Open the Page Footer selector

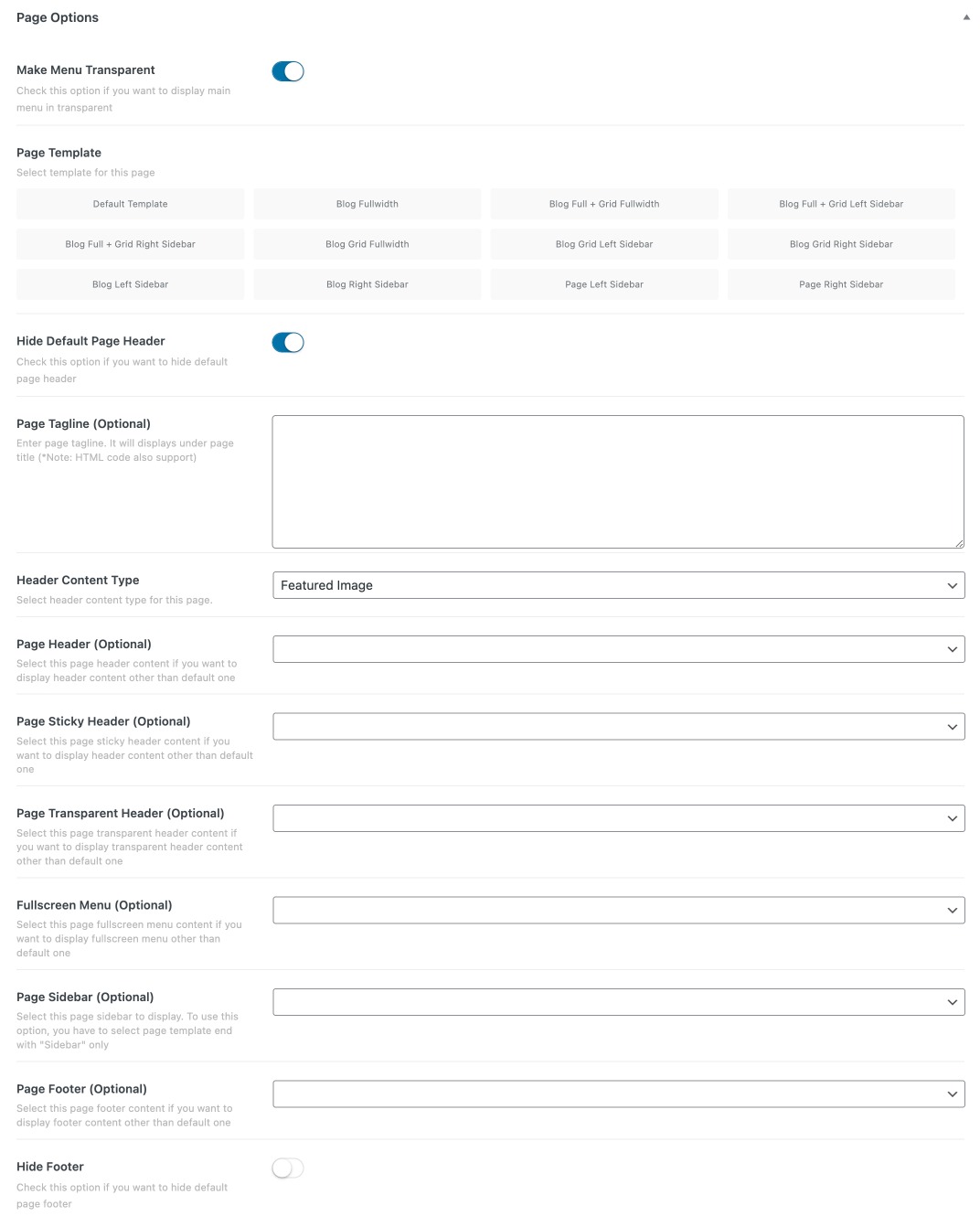click(x=618, y=1093)
